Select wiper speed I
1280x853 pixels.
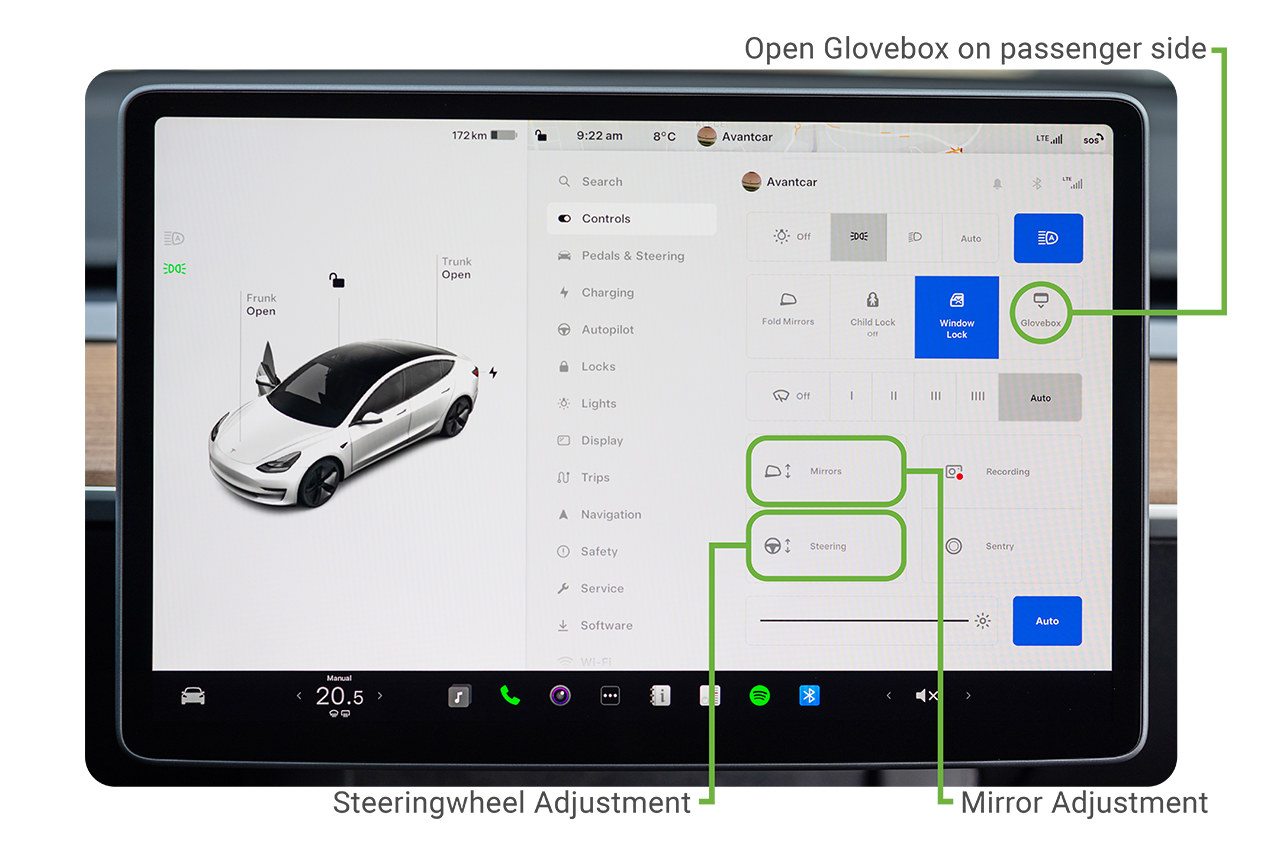(x=852, y=396)
